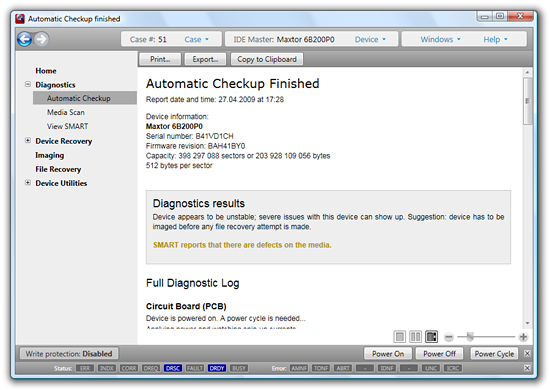
Task: Switch to single-page view layout icon
Action: pos(400,337)
